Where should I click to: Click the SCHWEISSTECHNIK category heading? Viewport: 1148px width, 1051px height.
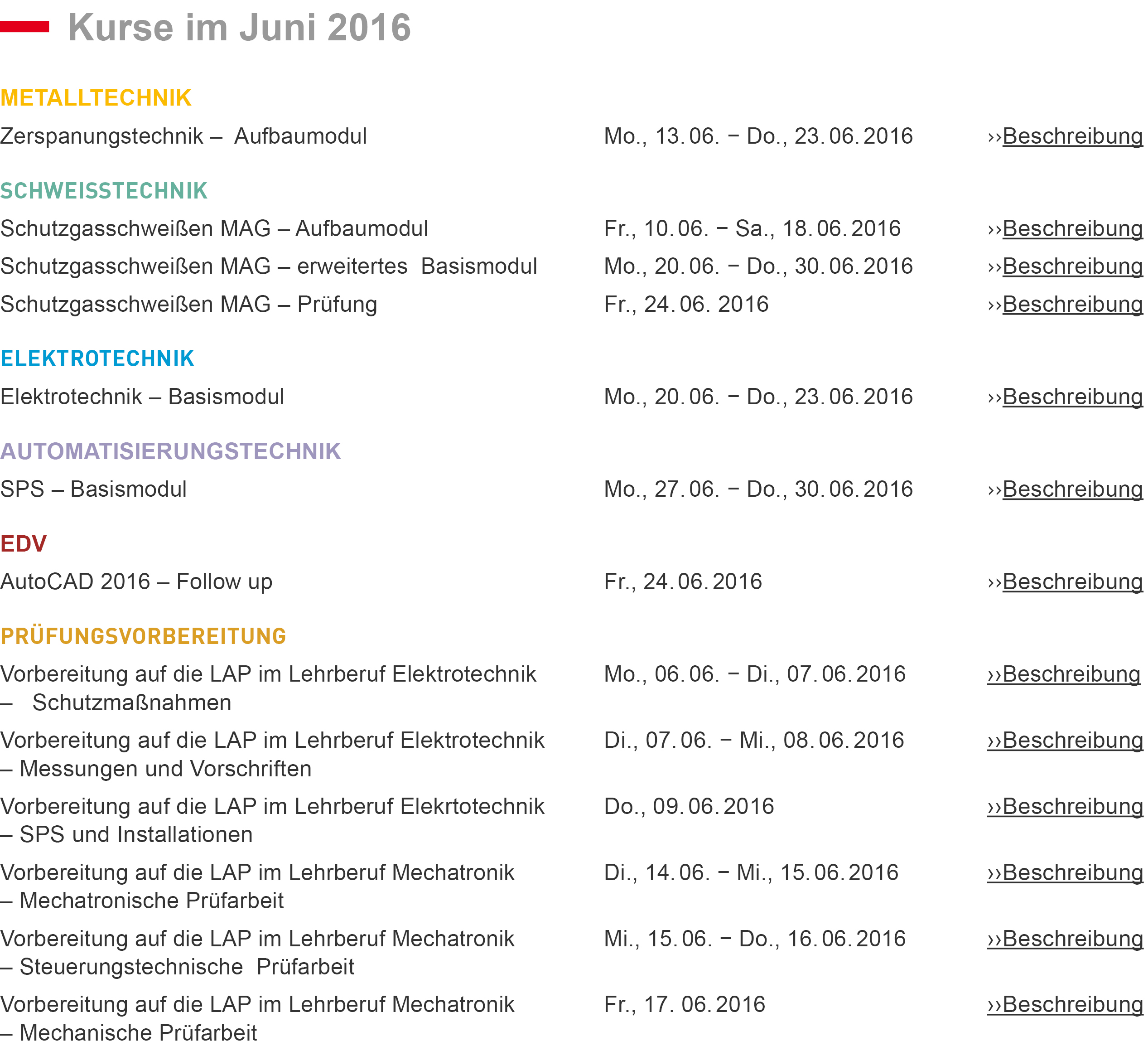[x=104, y=191]
